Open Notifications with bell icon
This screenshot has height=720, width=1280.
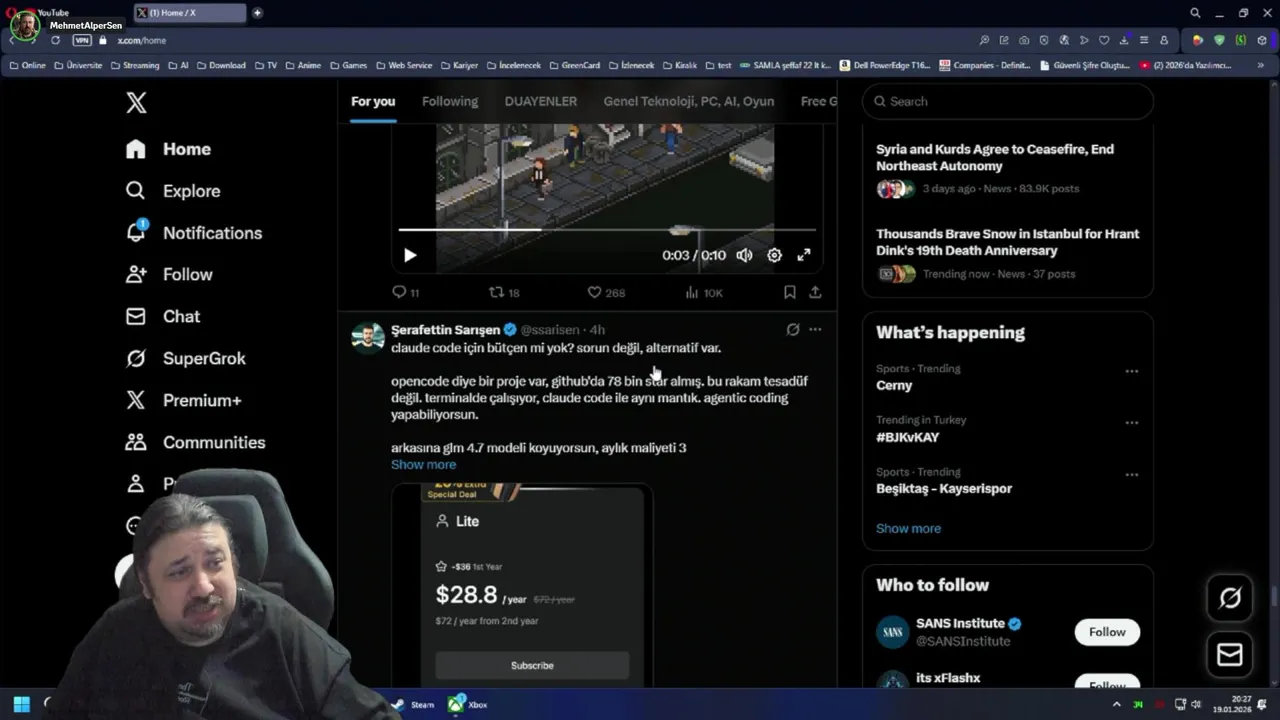[193, 233]
